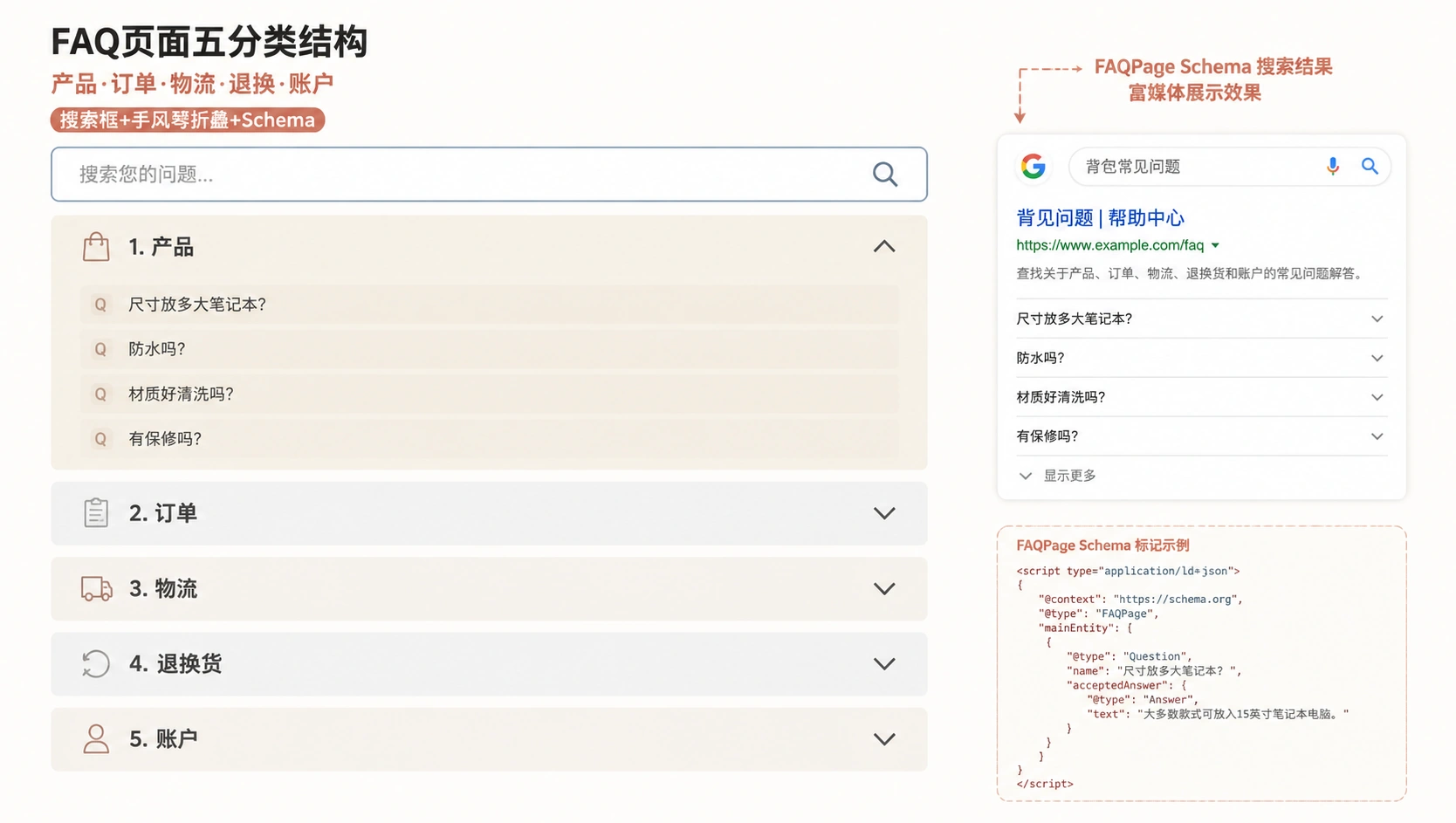Click the circular return arrow icon for 退换货

coord(96,664)
